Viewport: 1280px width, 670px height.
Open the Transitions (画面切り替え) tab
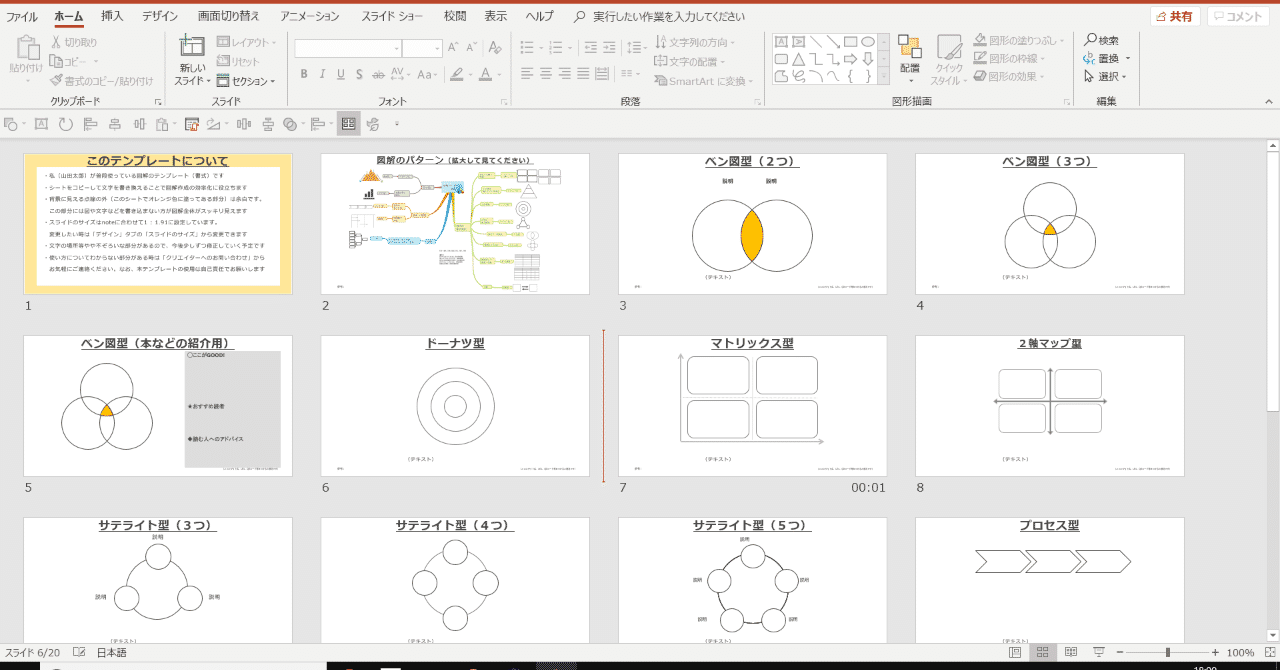coord(228,16)
